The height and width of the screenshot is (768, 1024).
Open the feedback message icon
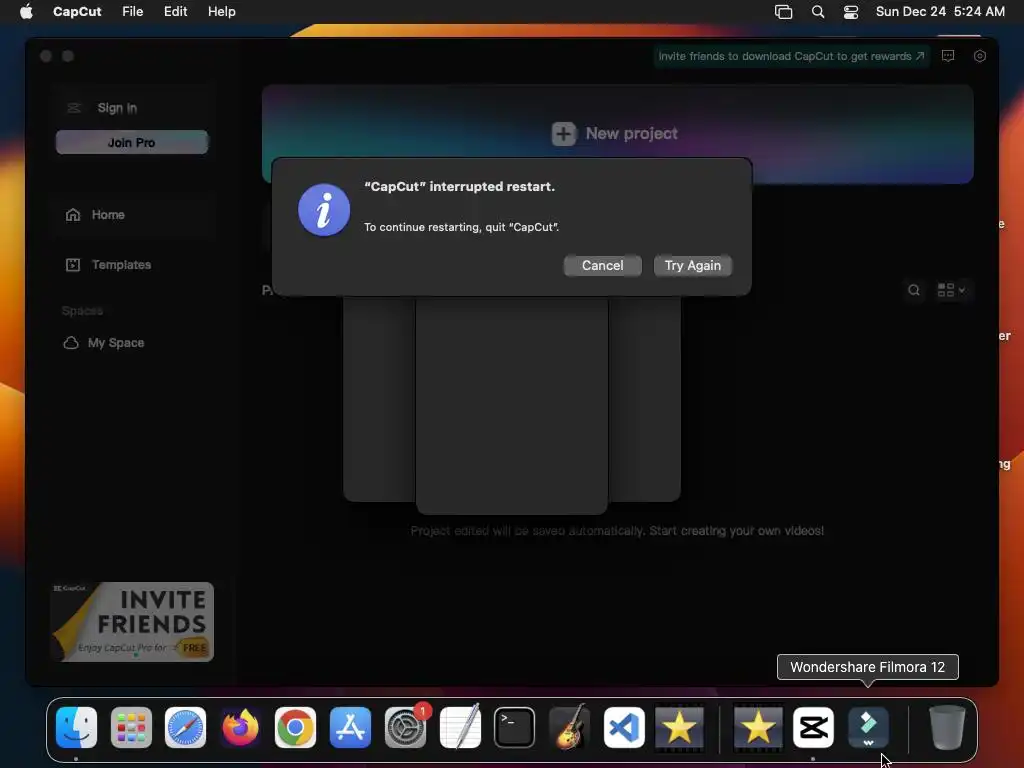[x=948, y=56]
